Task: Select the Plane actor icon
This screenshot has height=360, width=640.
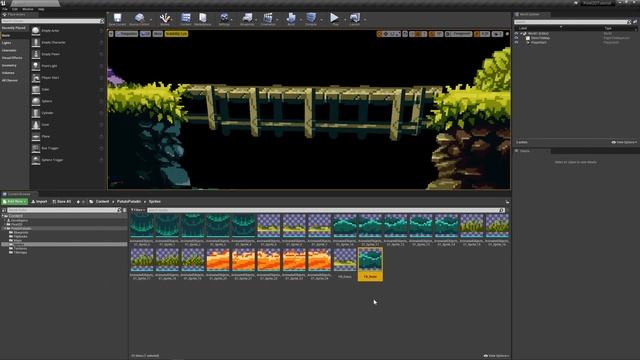Action: click(36, 136)
